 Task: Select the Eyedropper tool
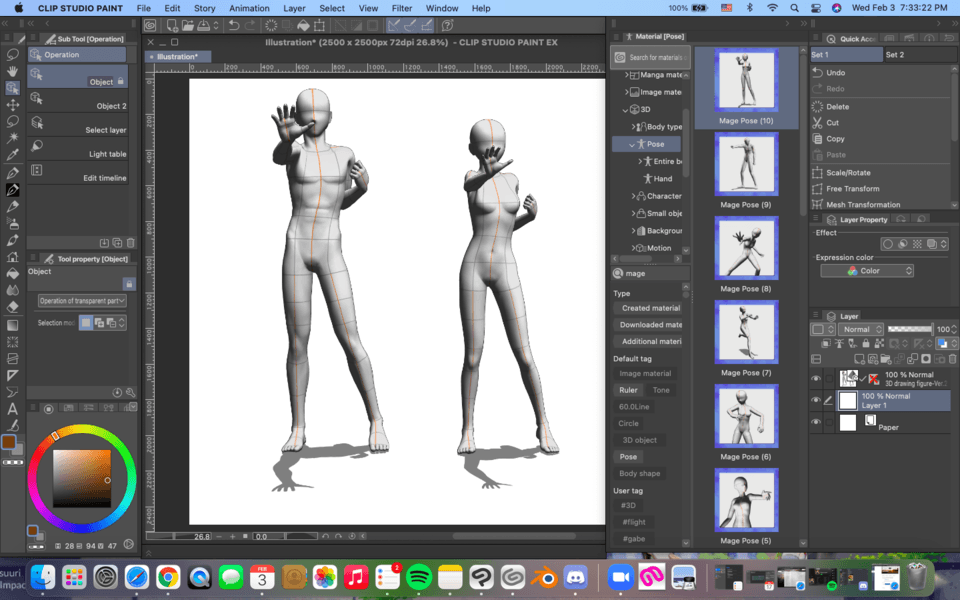point(13,155)
